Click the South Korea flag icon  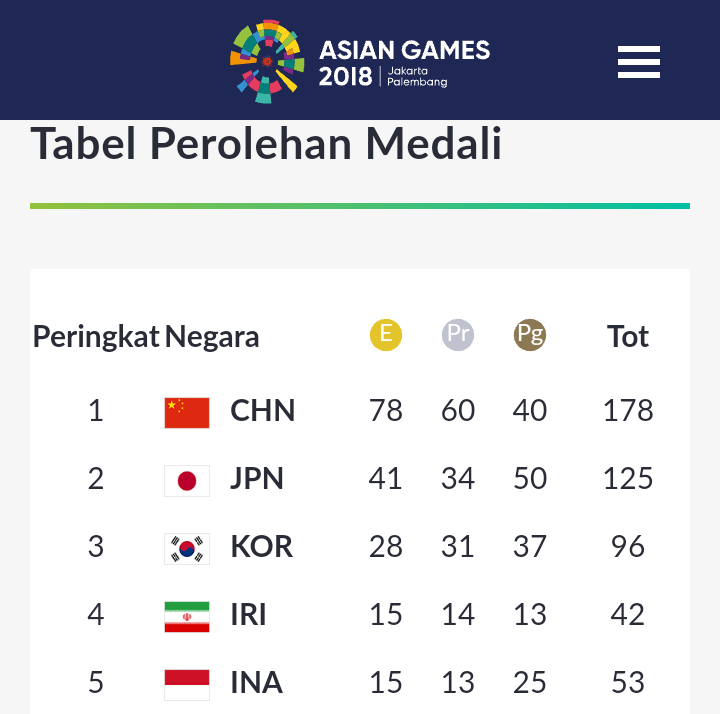pyautogui.click(x=187, y=549)
